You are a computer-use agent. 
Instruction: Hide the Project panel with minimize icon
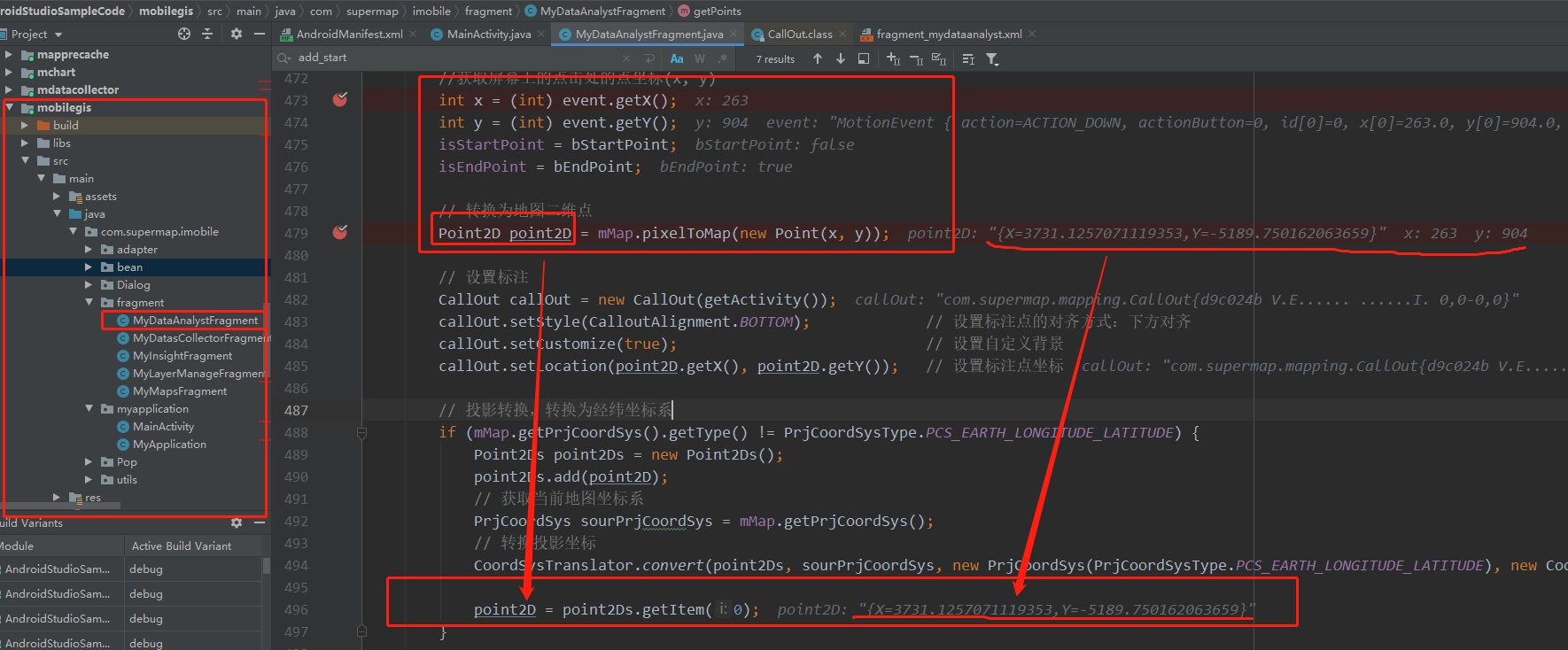pyautogui.click(x=260, y=34)
